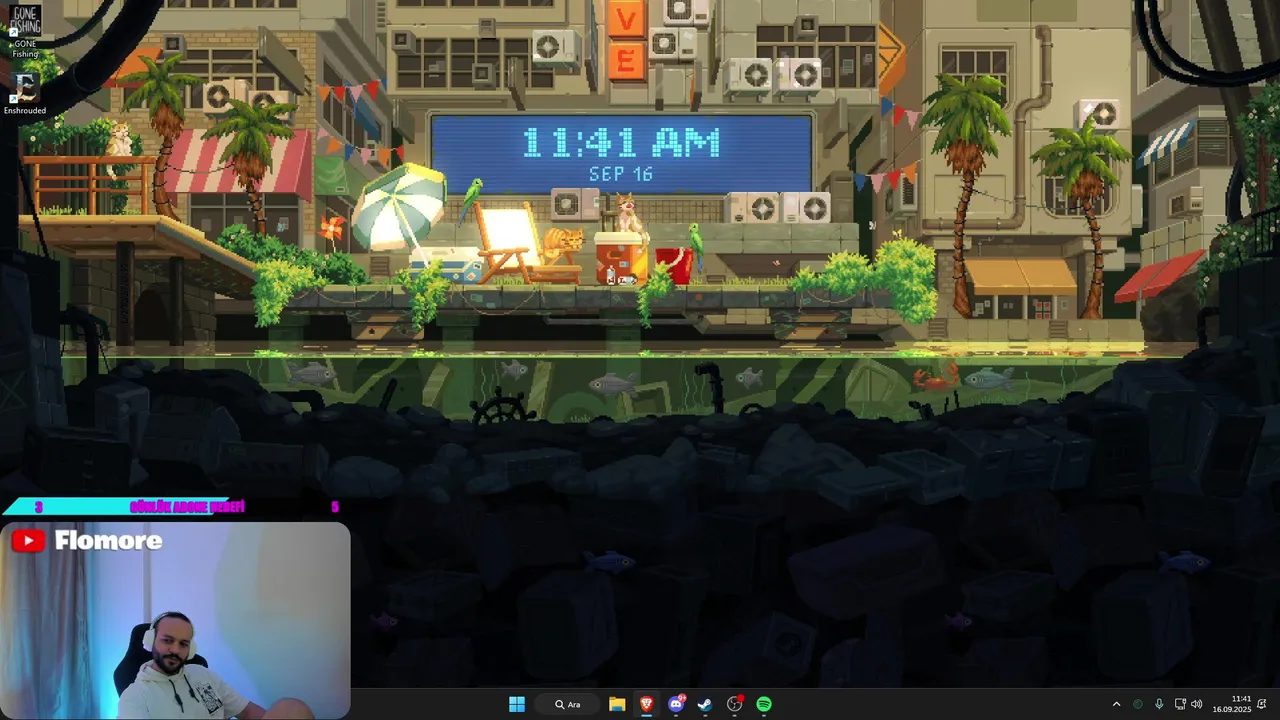Image resolution: width=1280 pixels, height=720 pixels.
Task: Click the webcam video overlay
Action: pos(175,620)
